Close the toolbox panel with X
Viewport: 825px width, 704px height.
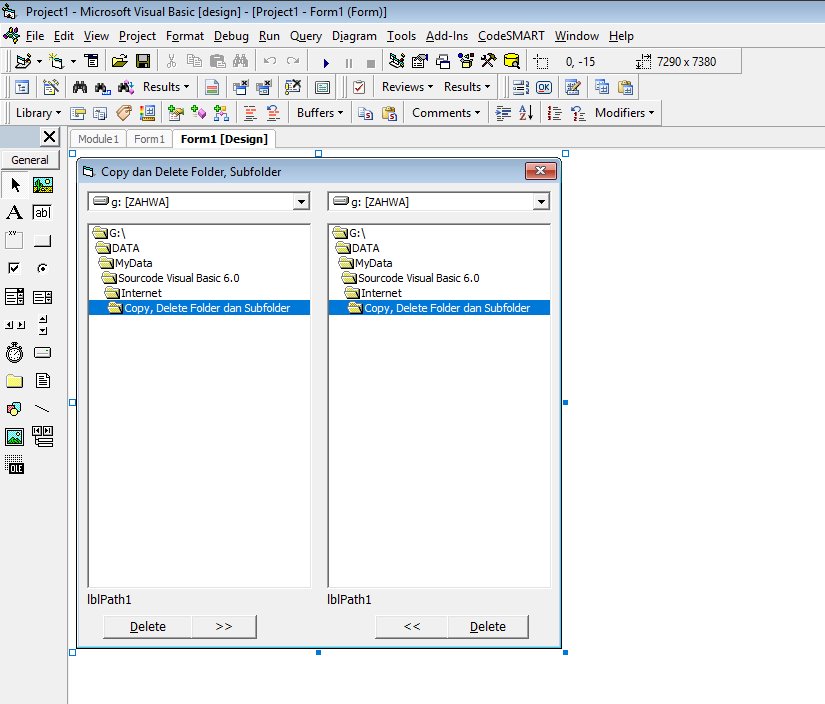click(x=49, y=137)
